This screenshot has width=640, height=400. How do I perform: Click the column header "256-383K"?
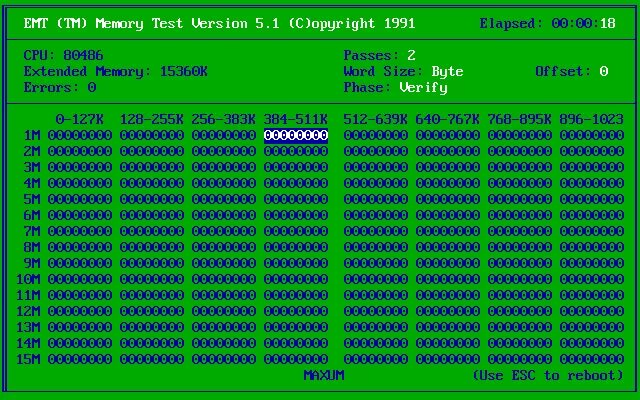[x=224, y=119]
